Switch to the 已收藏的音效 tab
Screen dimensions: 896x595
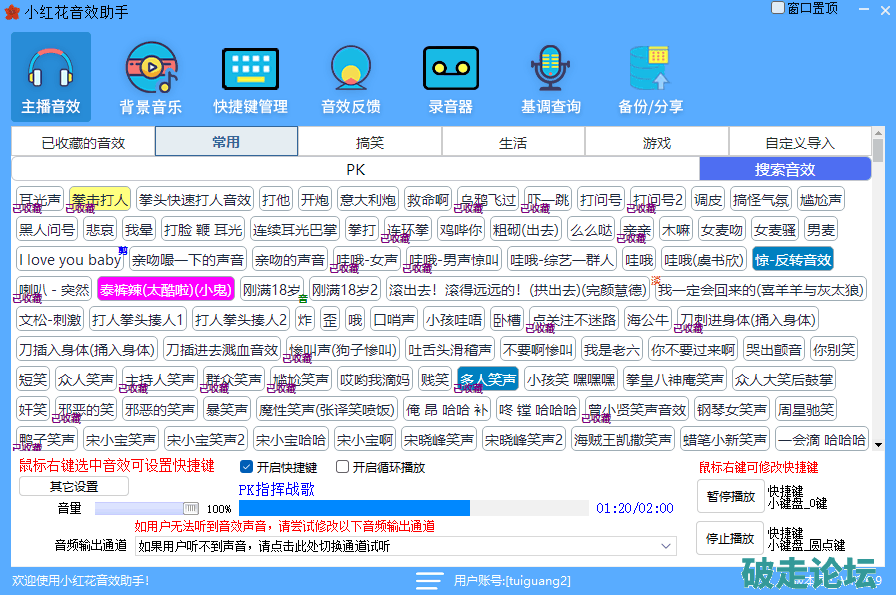83,143
